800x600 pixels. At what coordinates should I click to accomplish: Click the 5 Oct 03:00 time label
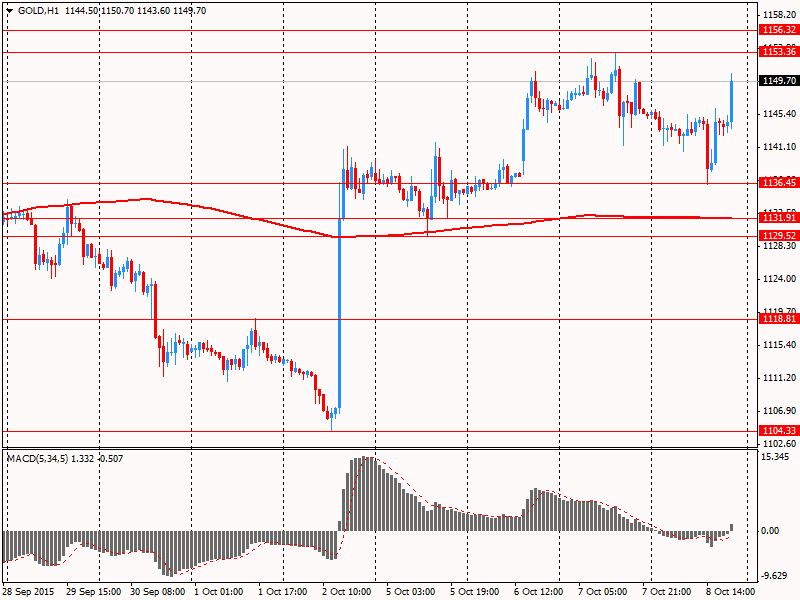[411, 592]
